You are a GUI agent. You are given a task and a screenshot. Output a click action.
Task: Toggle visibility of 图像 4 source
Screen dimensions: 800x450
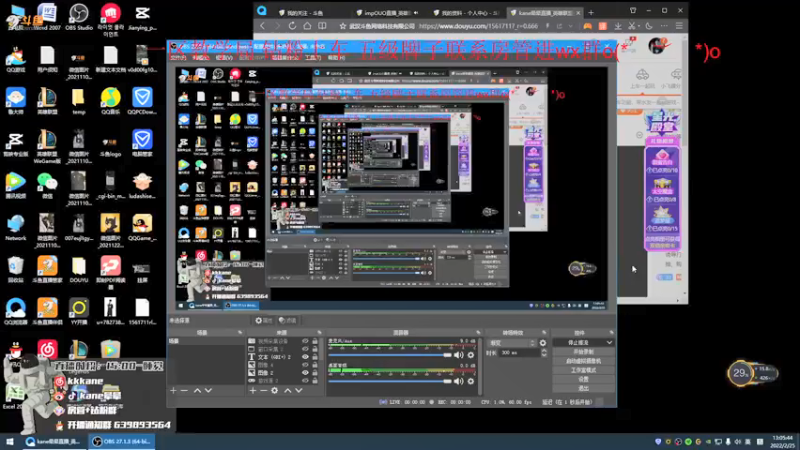point(305,365)
